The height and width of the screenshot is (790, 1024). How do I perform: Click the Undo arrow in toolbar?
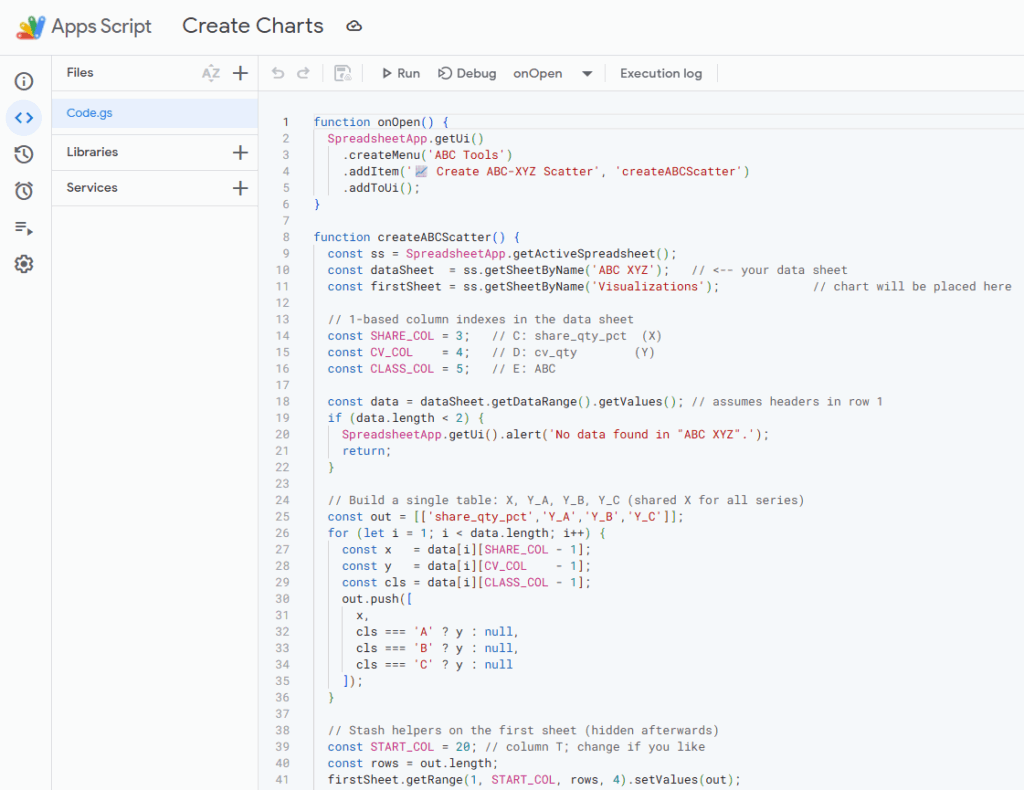pyautogui.click(x=278, y=73)
